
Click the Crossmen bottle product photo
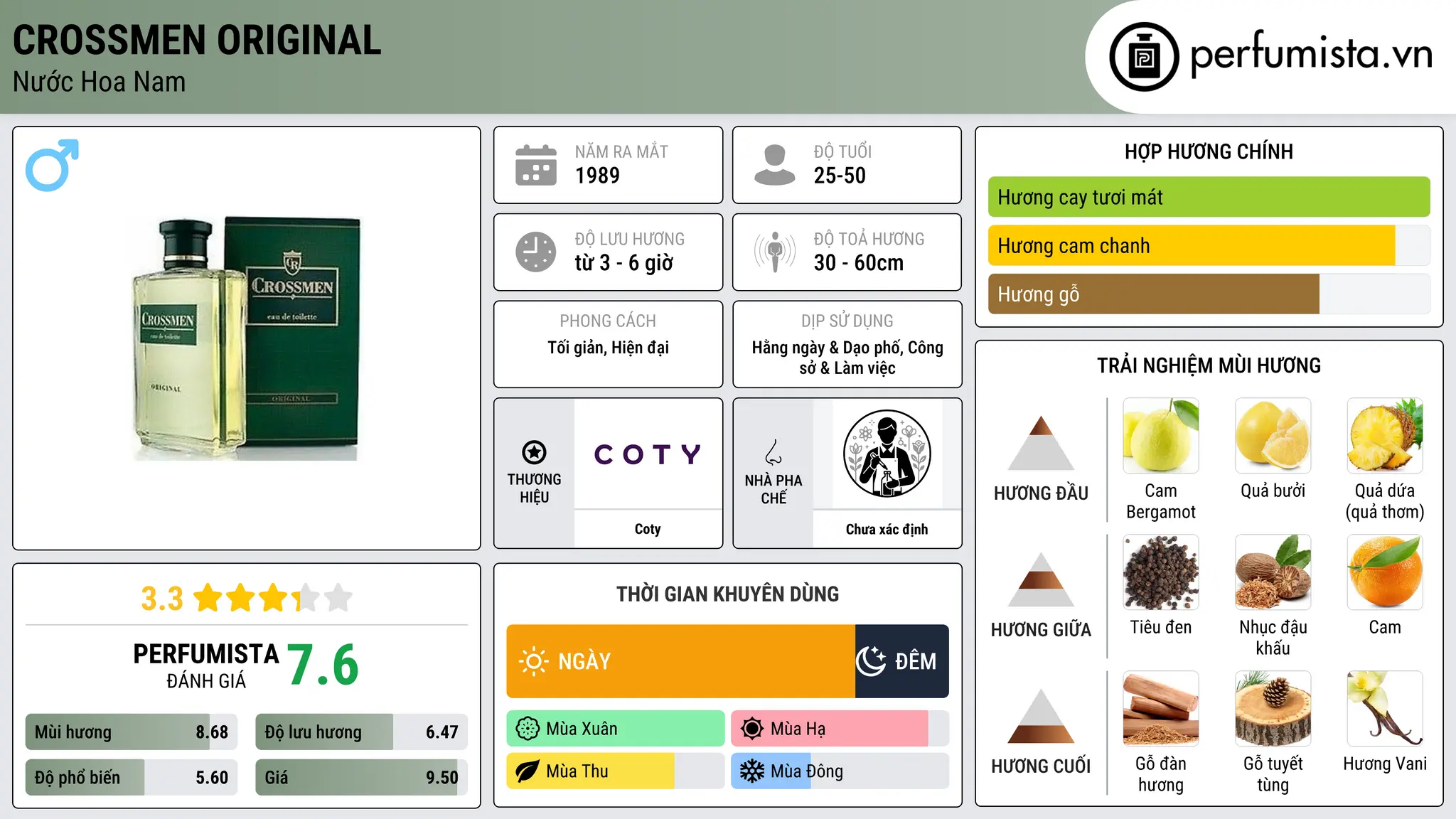tap(246, 338)
